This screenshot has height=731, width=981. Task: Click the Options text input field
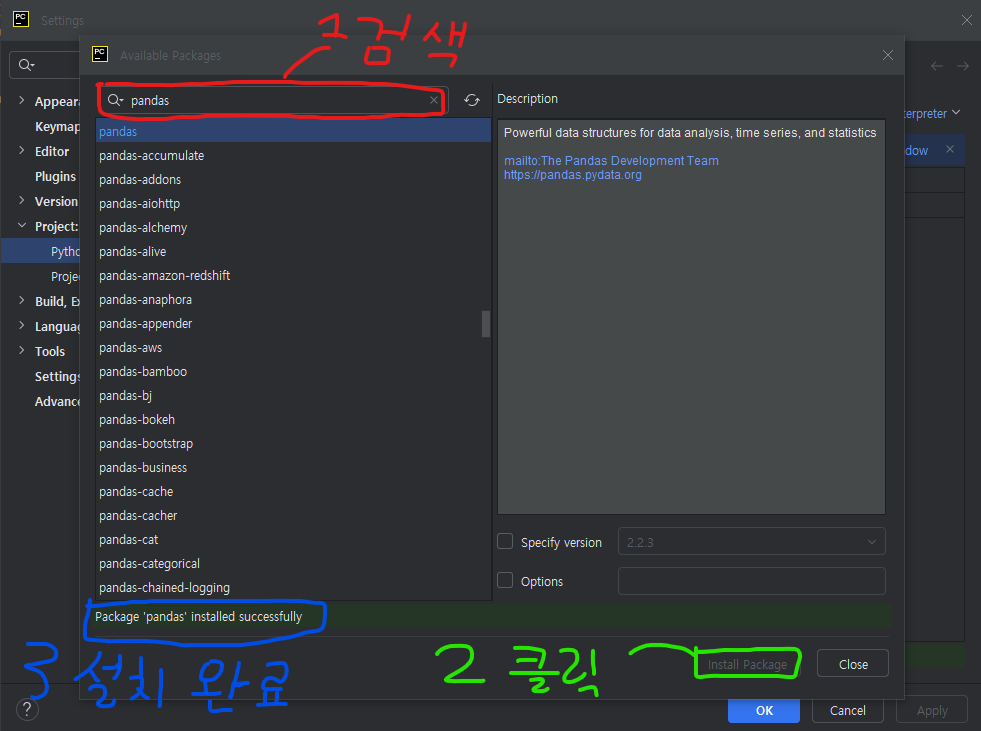point(751,581)
